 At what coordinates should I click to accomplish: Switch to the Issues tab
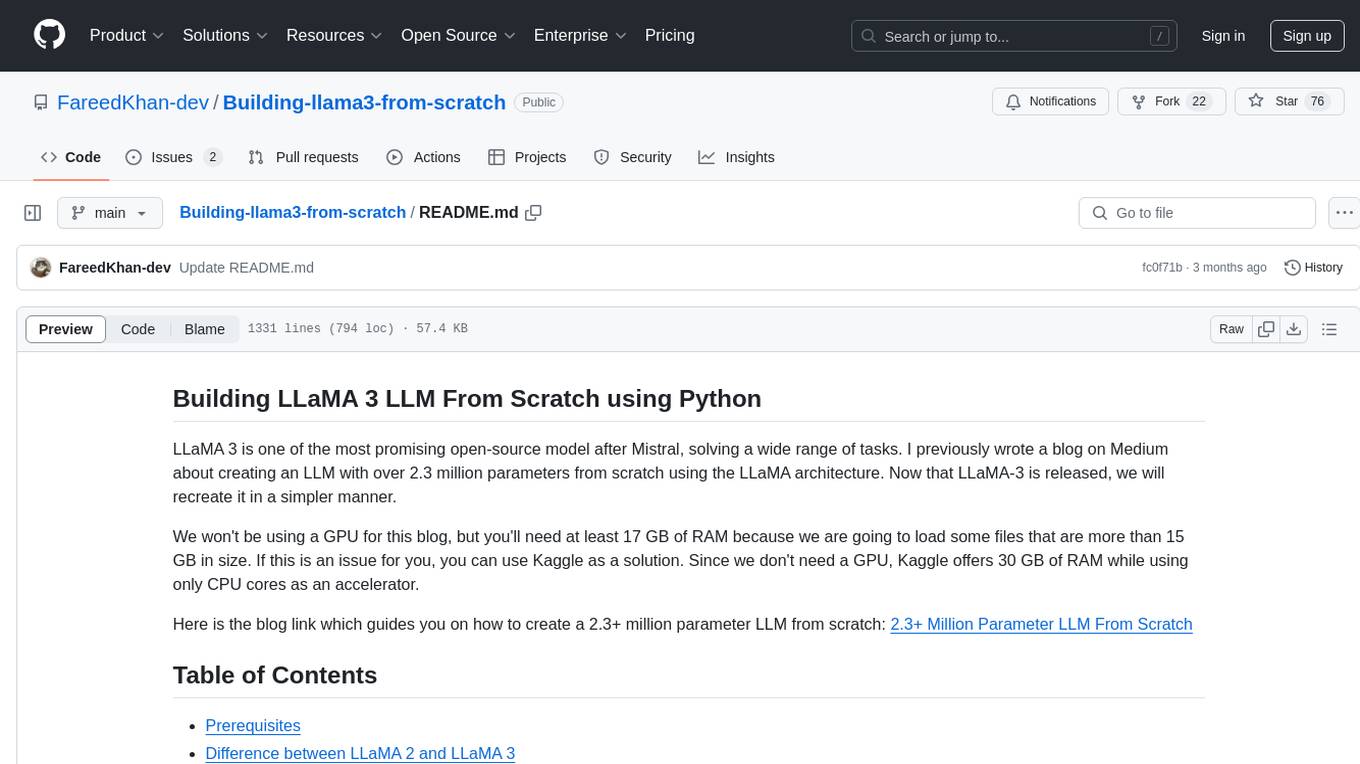tap(173, 157)
